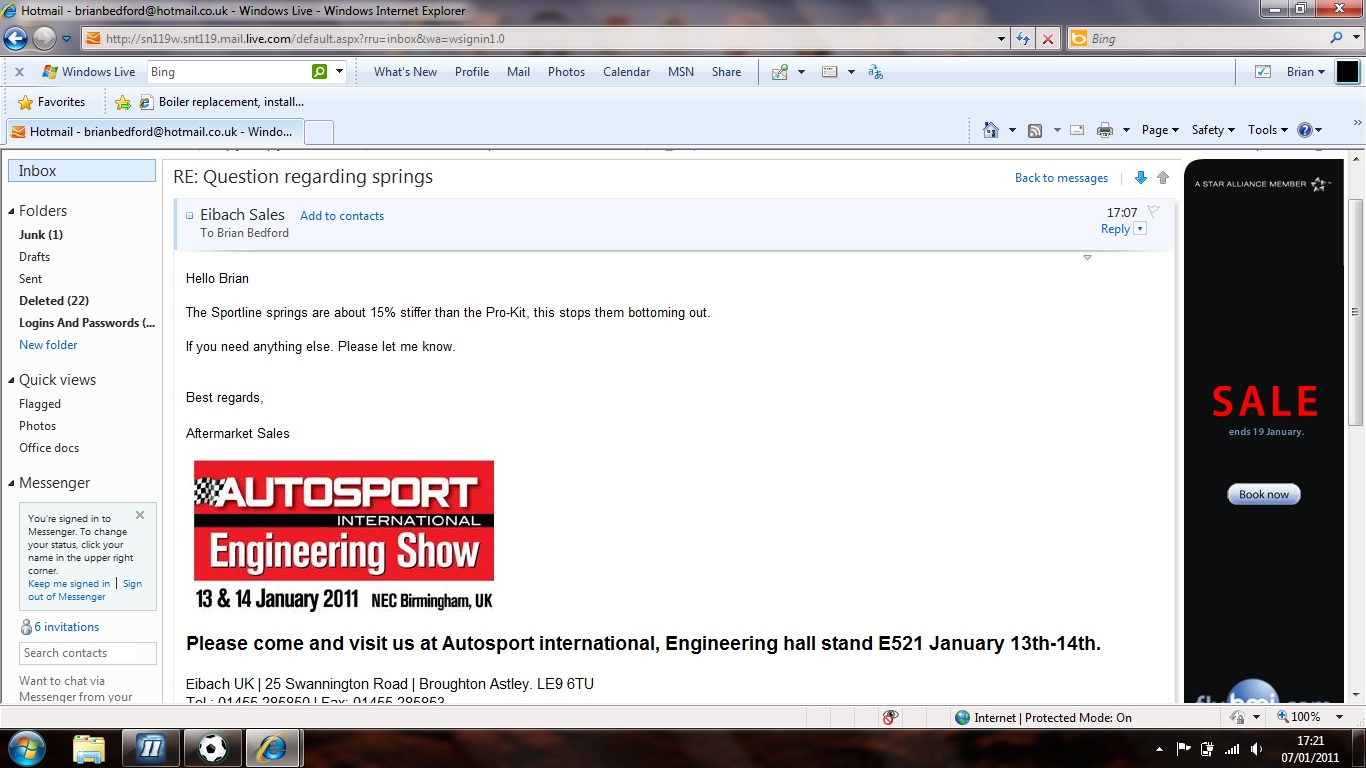Click the grey up arrow for previous message
Viewport: 1366px width, 768px height.
tap(1163, 178)
